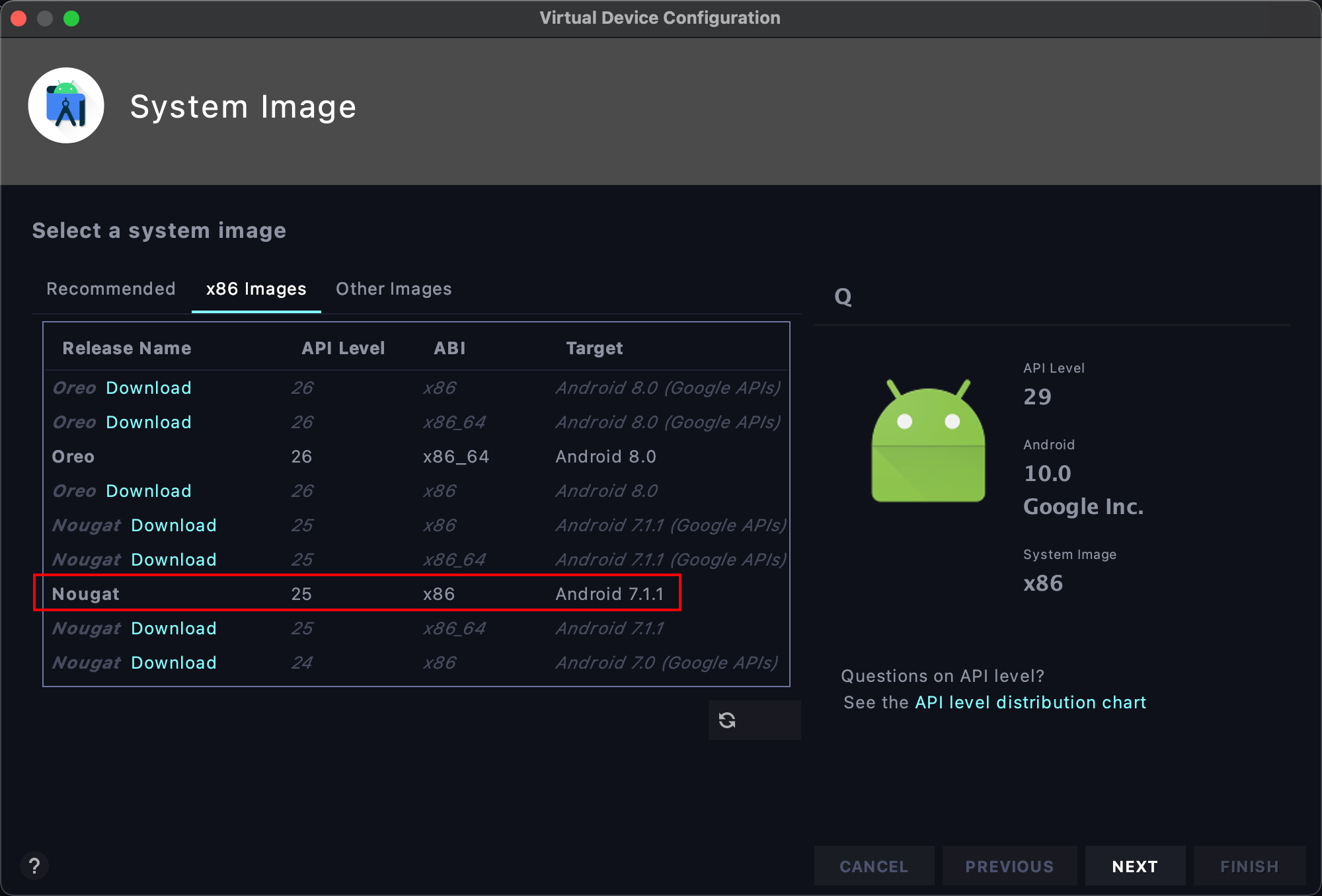Switch to the Recommended tab
1322x896 pixels.
(x=111, y=289)
